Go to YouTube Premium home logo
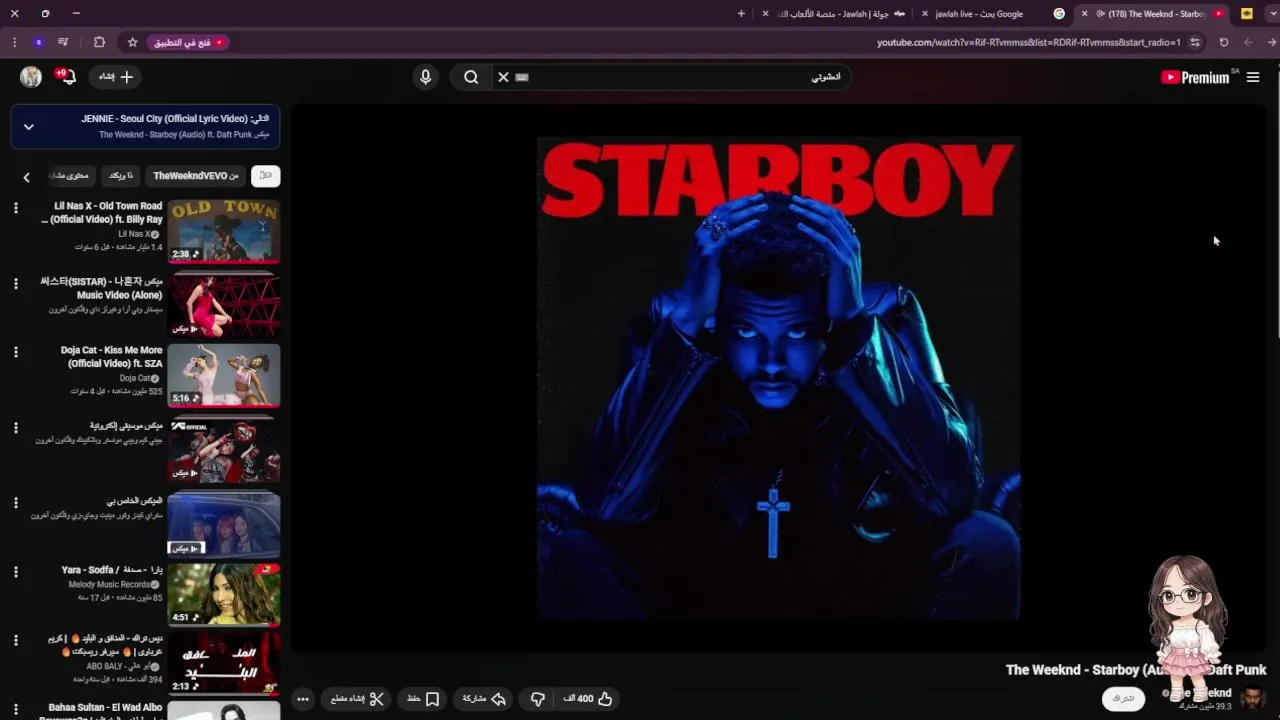Screen dimensions: 1280x720 coord(1197,77)
